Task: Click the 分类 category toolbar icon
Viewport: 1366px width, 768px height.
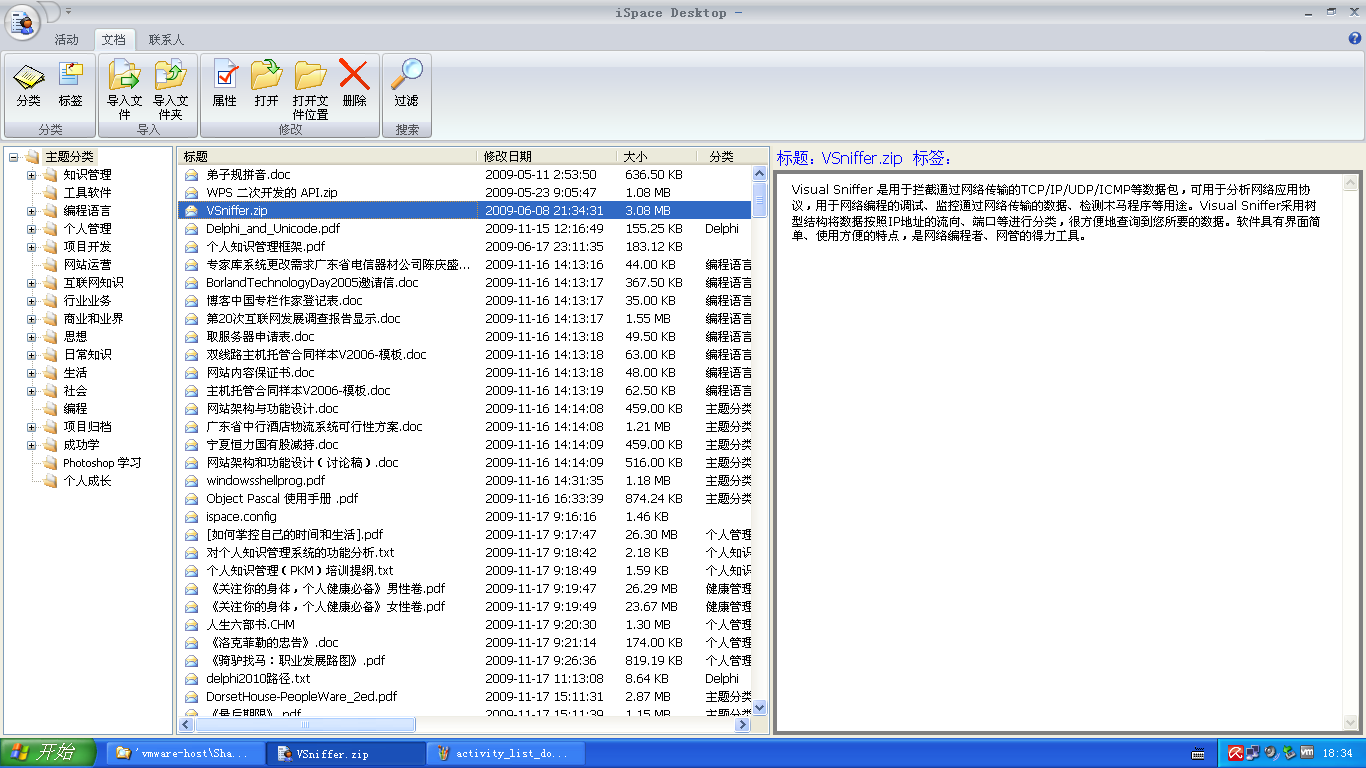Action: pos(29,85)
